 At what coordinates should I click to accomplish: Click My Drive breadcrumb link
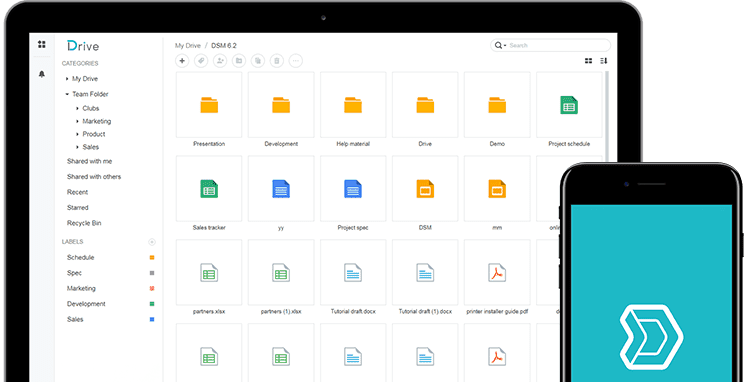[x=188, y=46]
